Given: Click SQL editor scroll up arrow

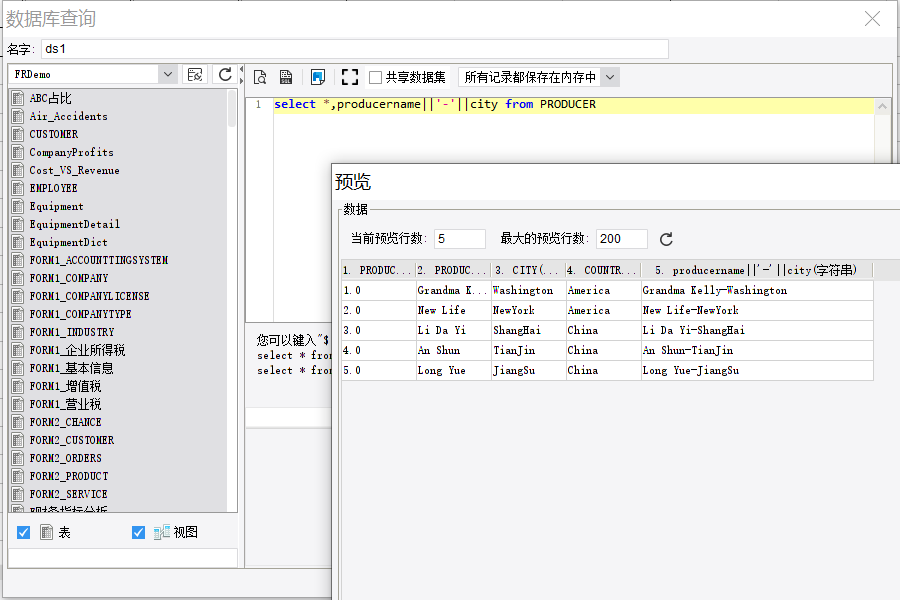Looking at the screenshot, I should click(882, 106).
